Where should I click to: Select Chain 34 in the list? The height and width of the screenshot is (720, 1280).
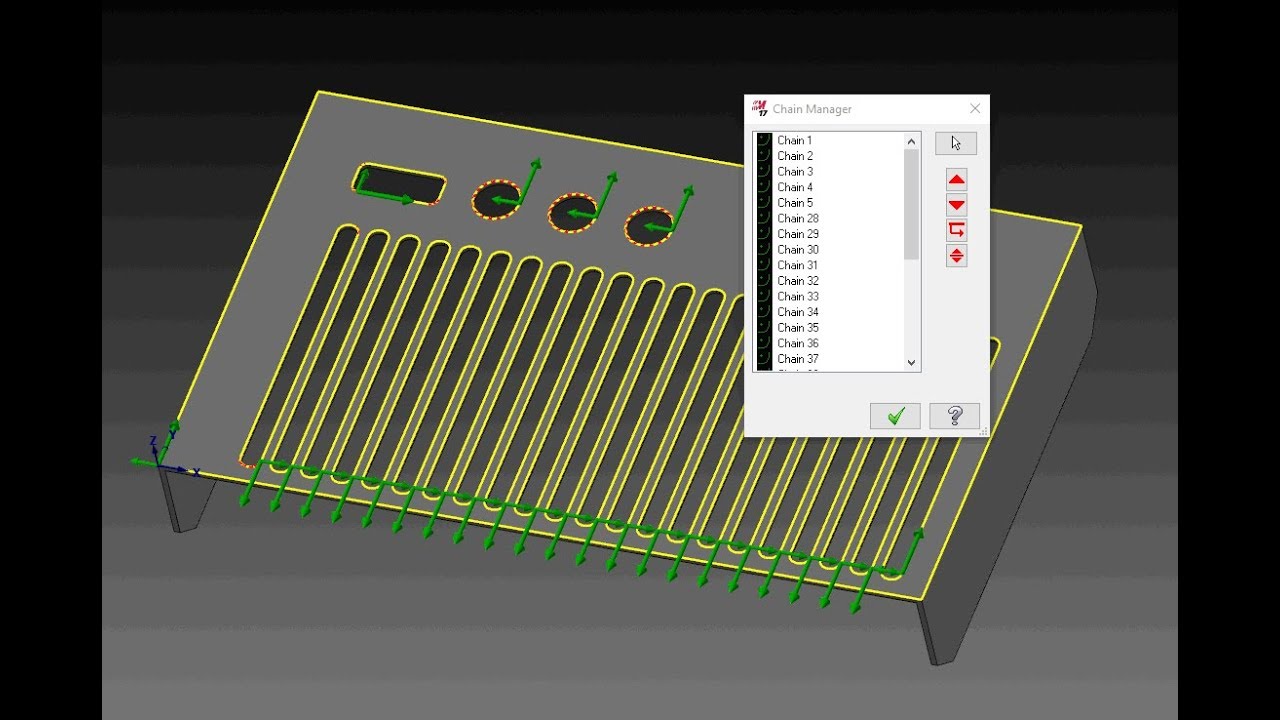click(798, 312)
